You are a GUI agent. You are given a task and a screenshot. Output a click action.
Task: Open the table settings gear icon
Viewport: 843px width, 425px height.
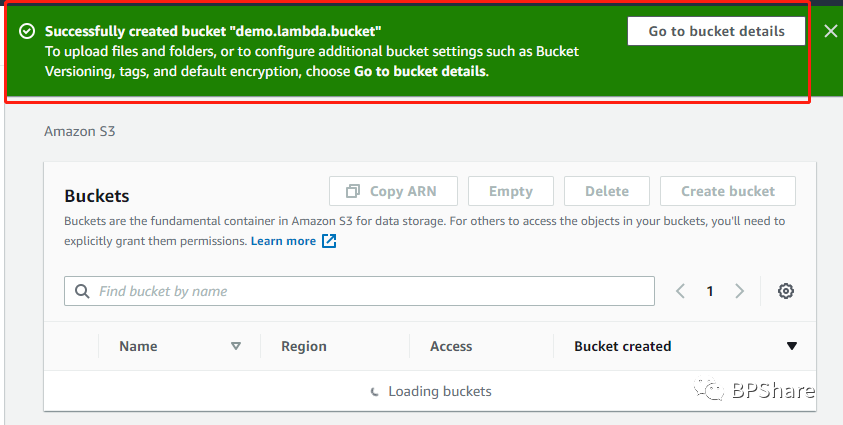(x=786, y=291)
